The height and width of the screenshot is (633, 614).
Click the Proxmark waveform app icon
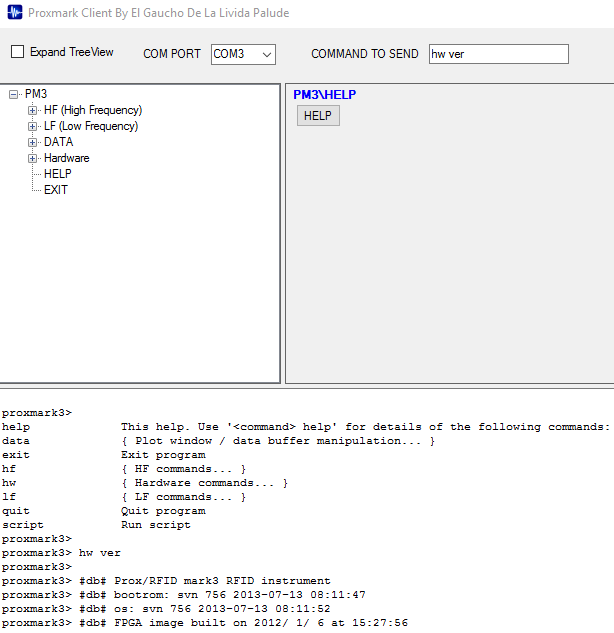[15, 12]
